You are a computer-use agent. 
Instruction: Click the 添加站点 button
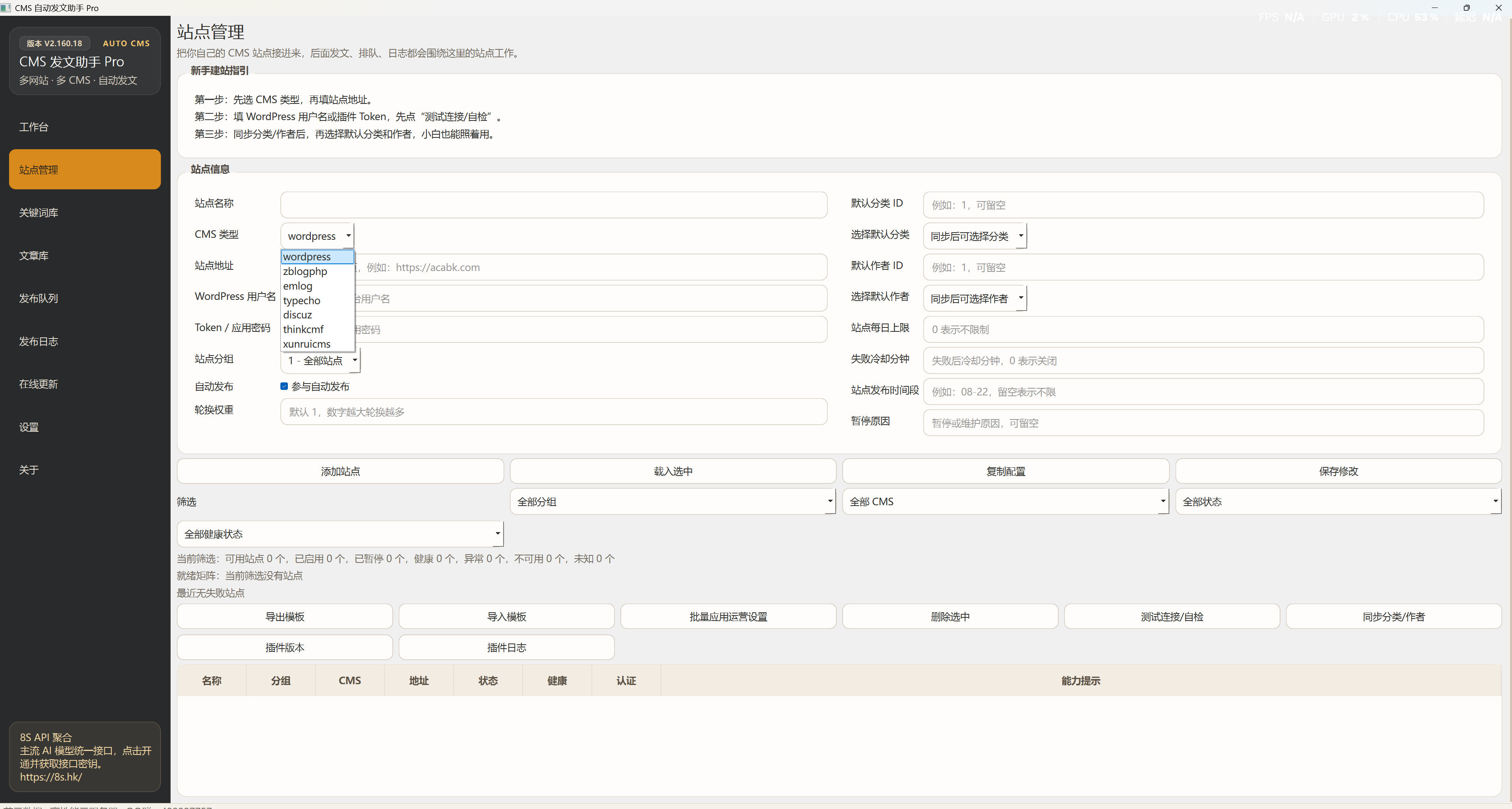pos(340,471)
